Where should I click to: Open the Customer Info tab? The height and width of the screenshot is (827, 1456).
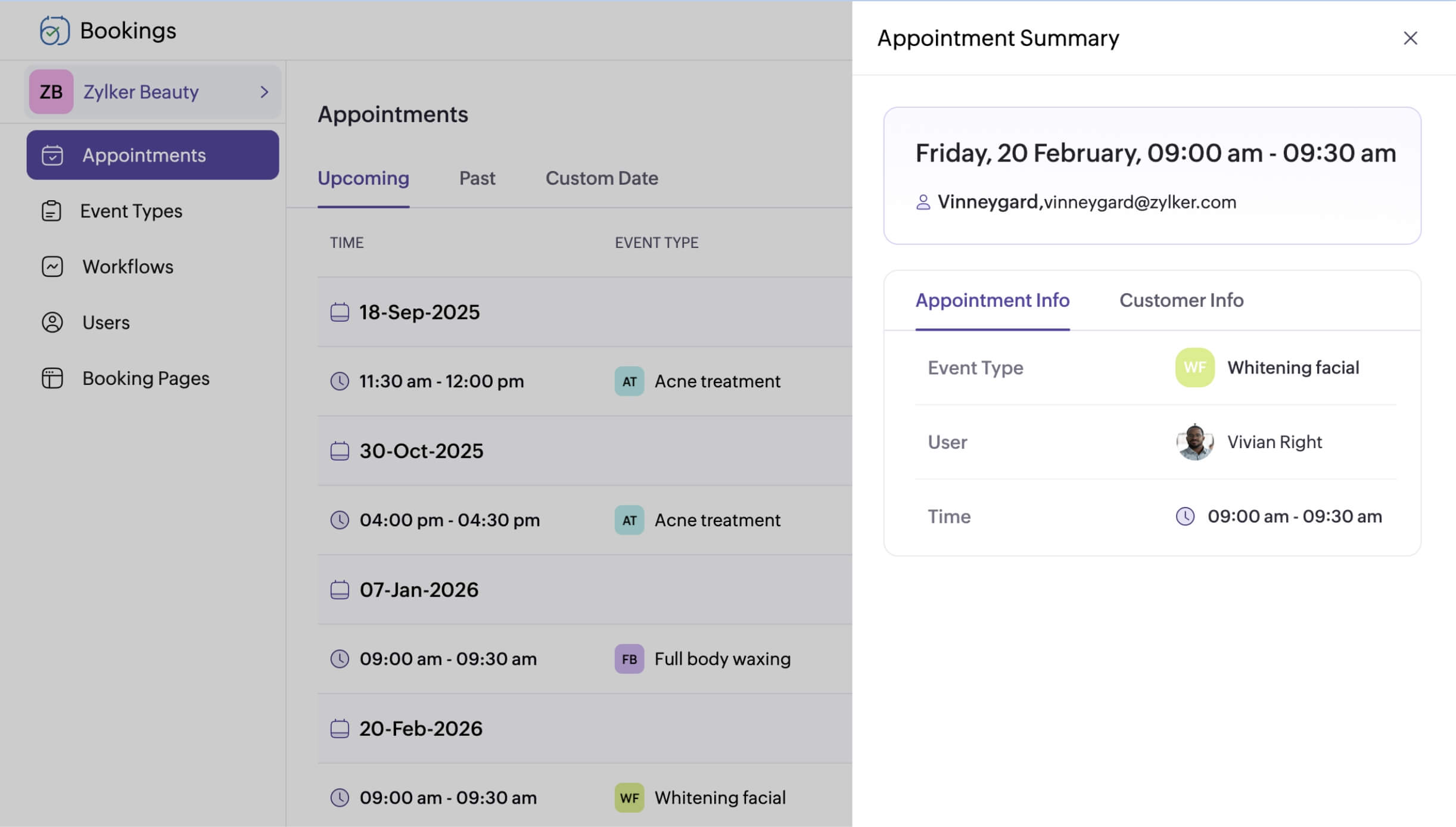pyautogui.click(x=1181, y=300)
